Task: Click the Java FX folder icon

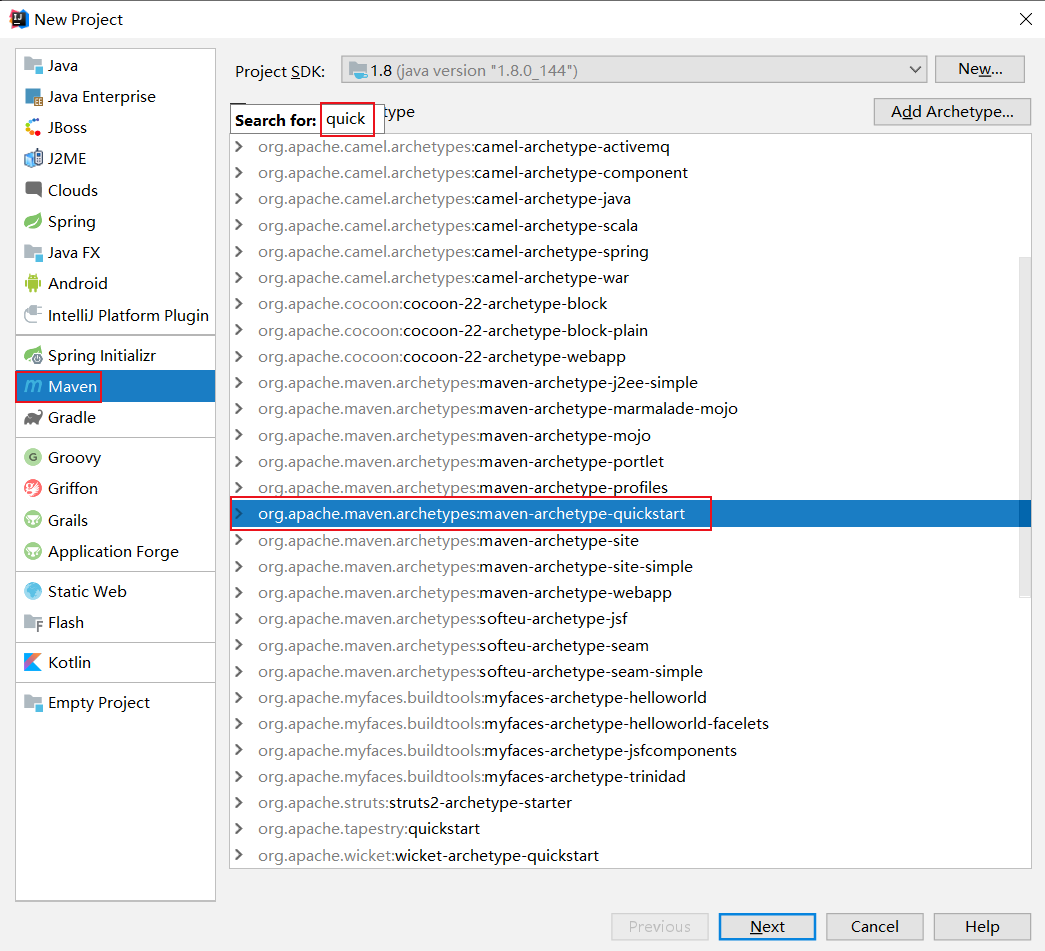Action: pyautogui.click(x=33, y=253)
